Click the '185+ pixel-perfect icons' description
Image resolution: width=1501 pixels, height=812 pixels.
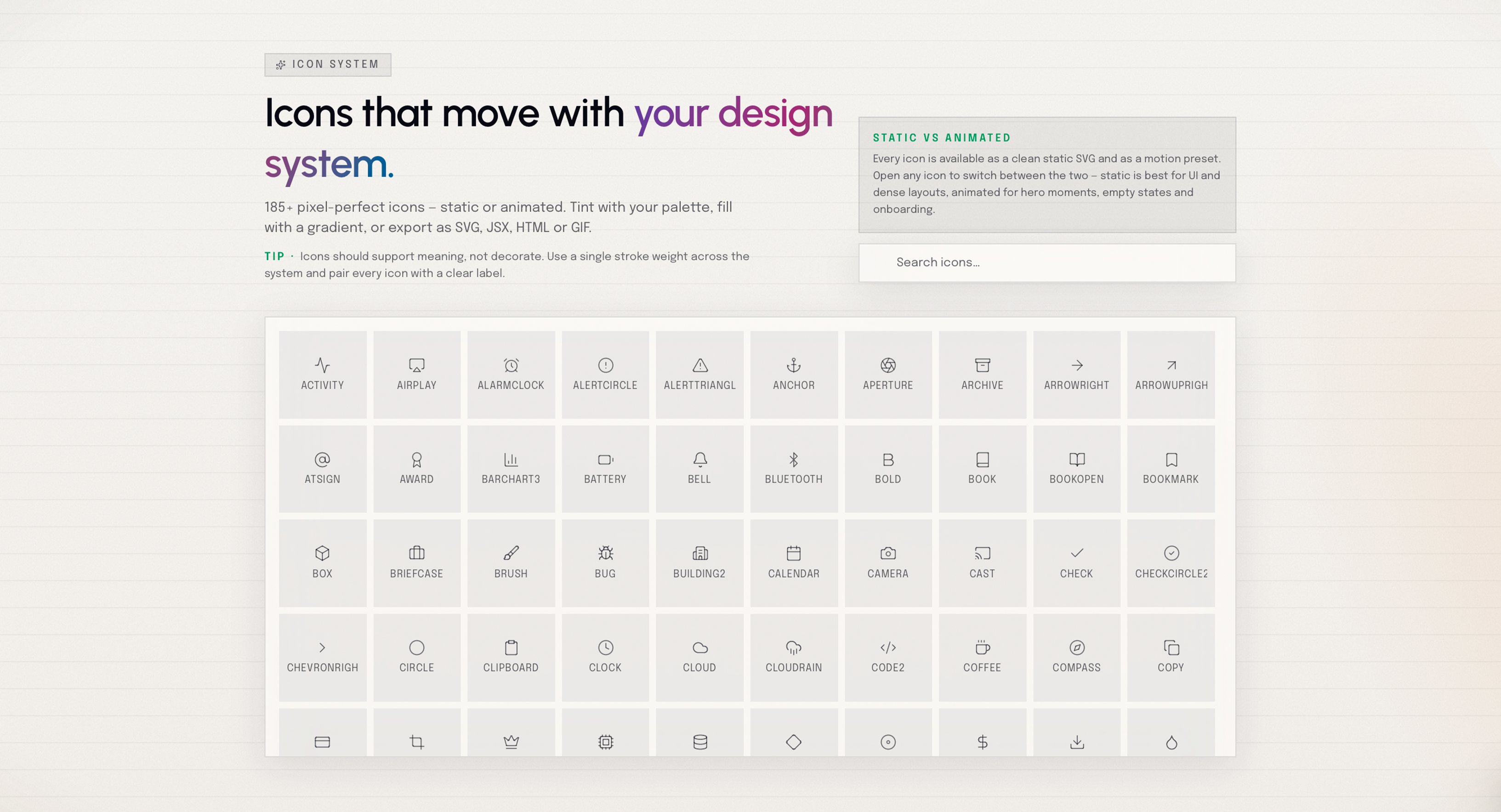click(498, 217)
